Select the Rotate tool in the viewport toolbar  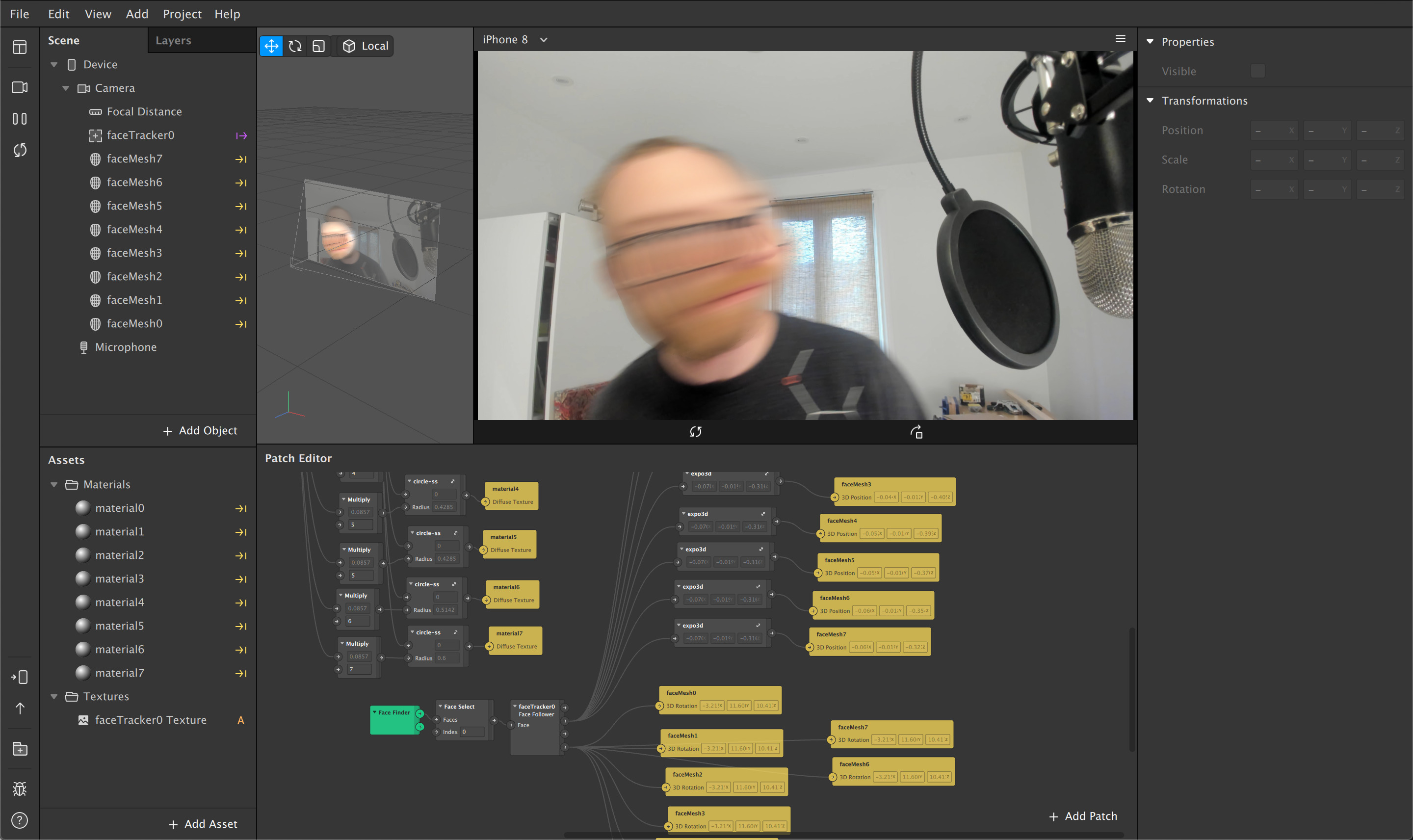tap(295, 46)
